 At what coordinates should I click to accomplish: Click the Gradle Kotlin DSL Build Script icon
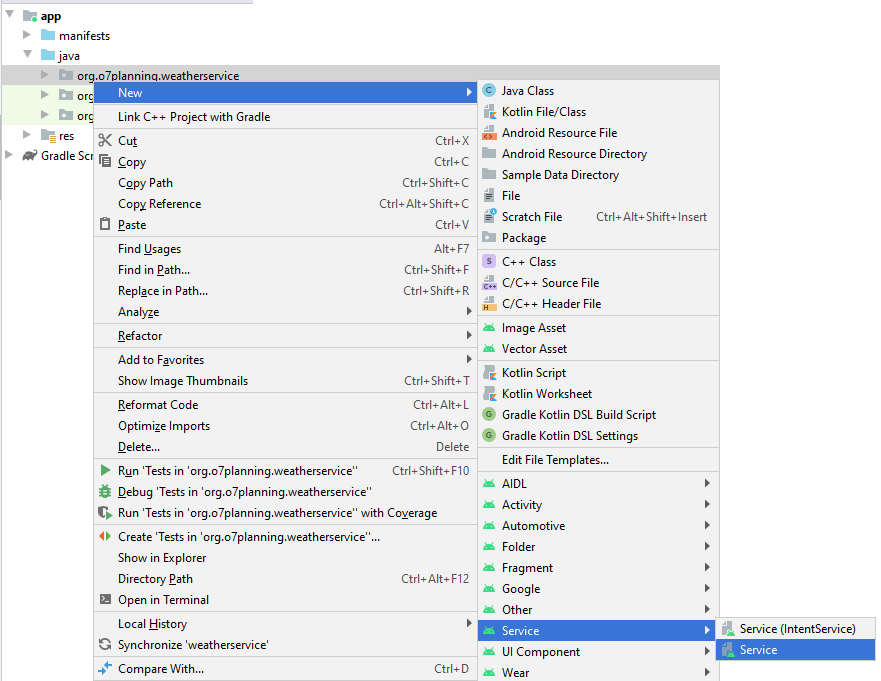click(489, 414)
